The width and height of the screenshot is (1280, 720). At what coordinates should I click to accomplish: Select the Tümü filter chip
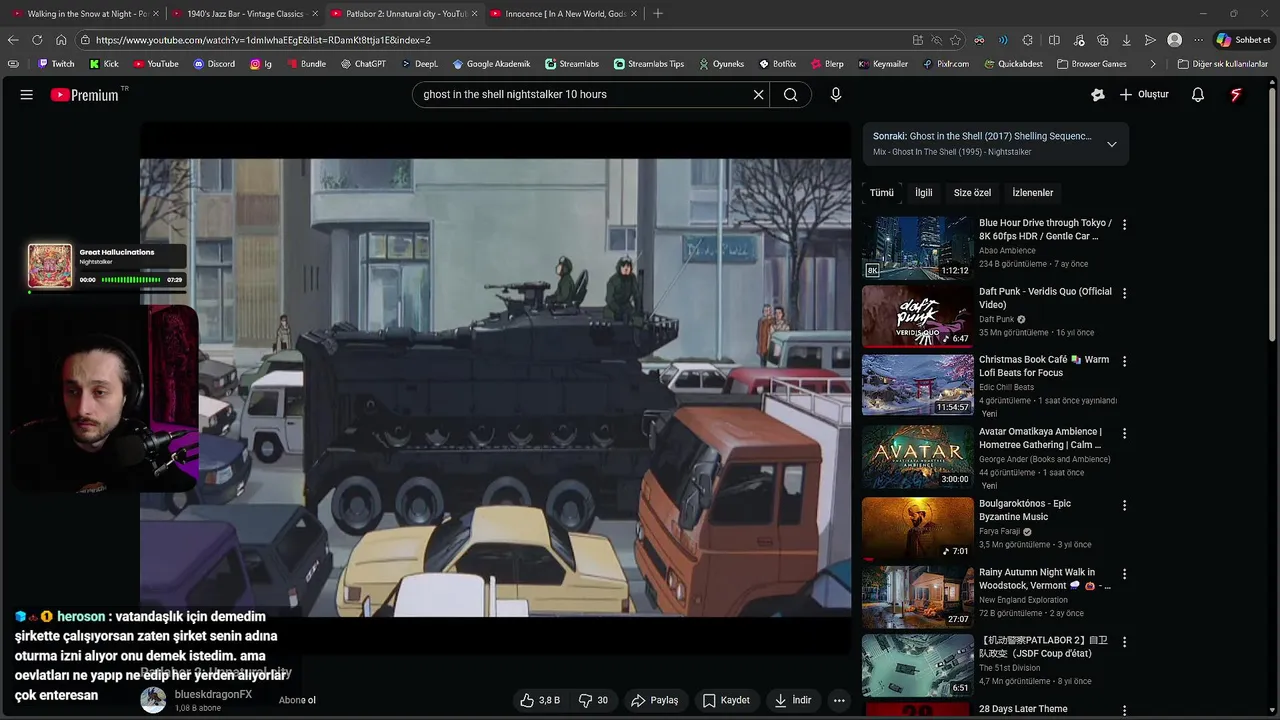click(881, 193)
